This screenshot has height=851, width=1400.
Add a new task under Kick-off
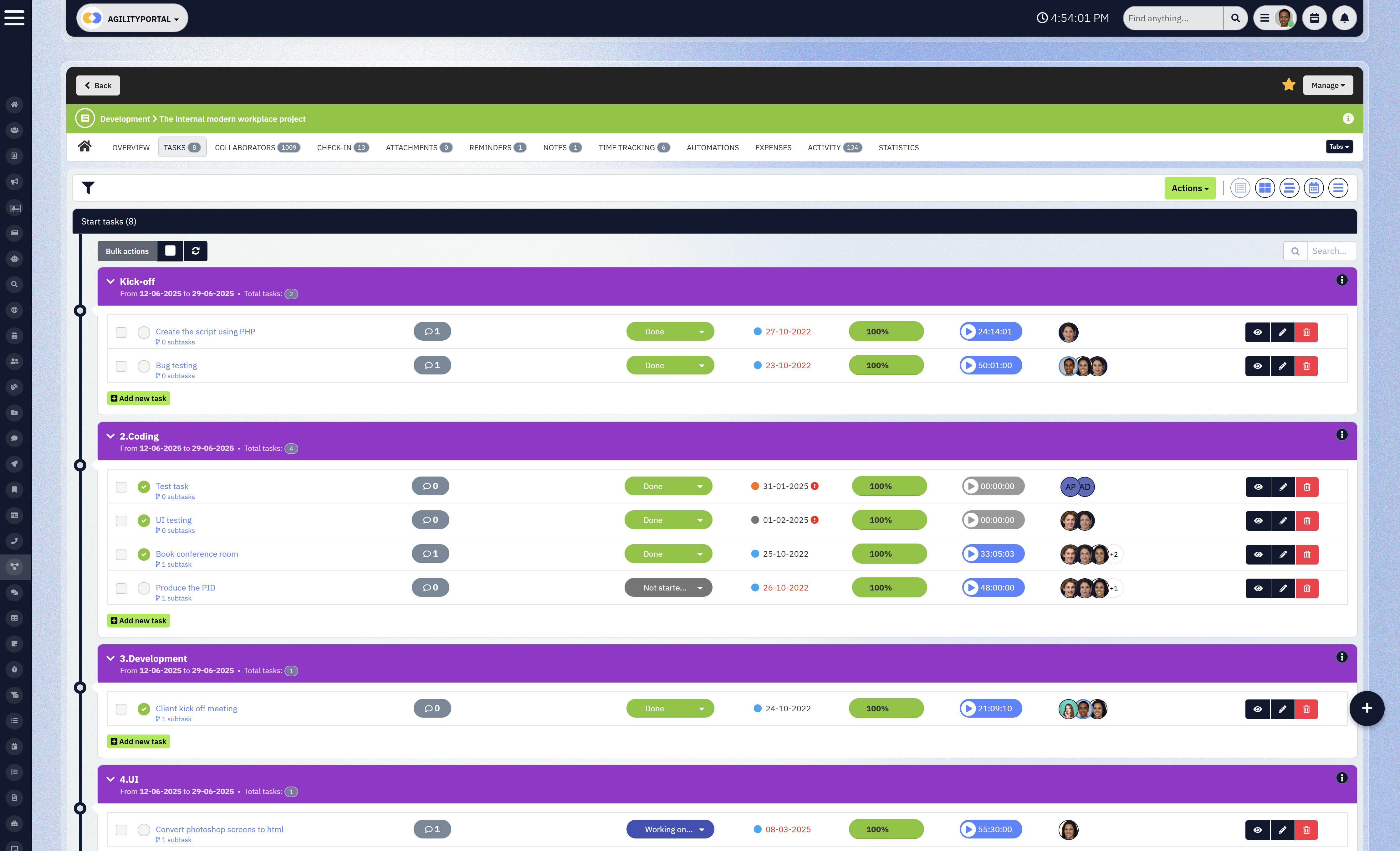[138, 398]
